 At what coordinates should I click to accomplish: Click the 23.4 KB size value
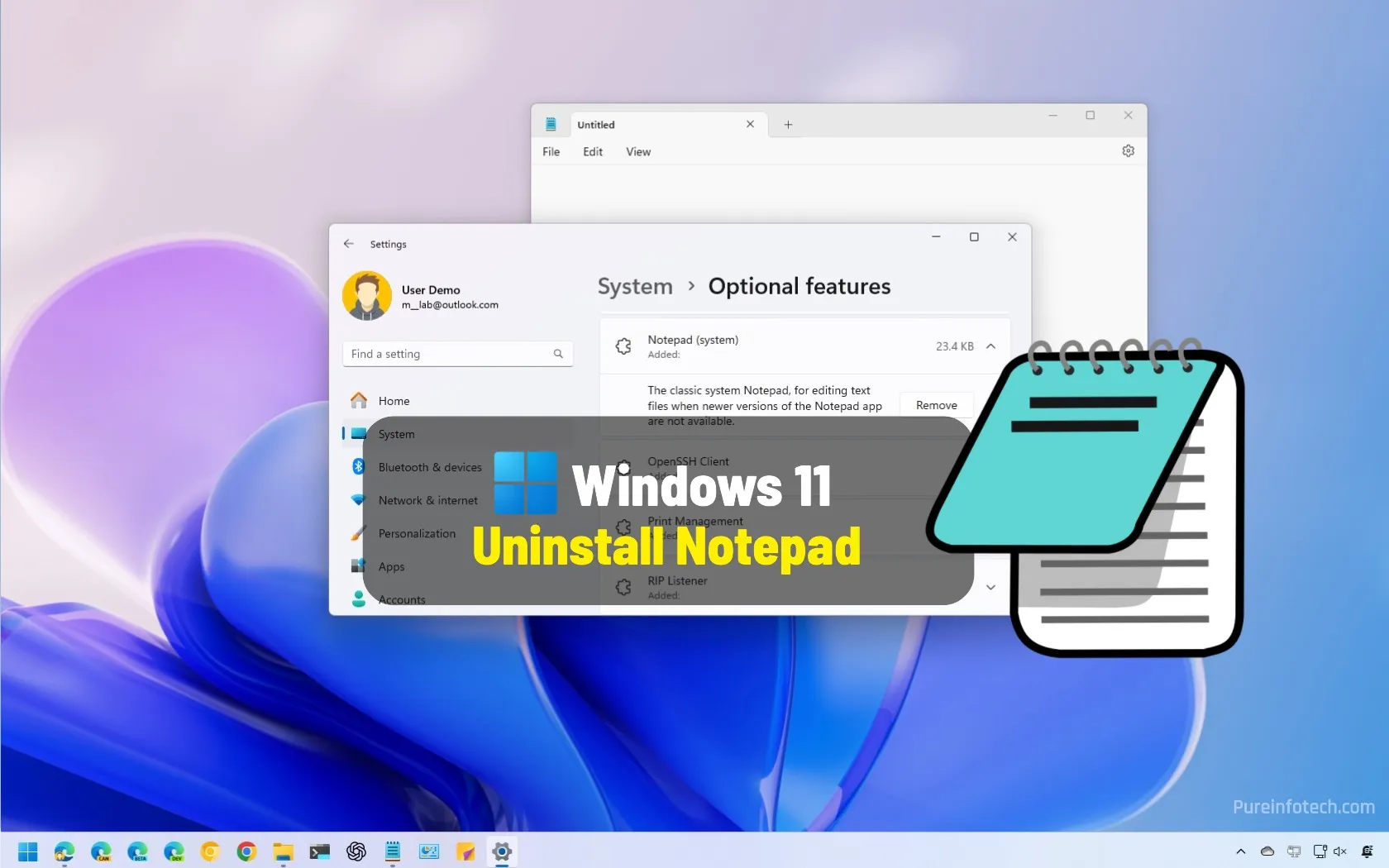[954, 346]
